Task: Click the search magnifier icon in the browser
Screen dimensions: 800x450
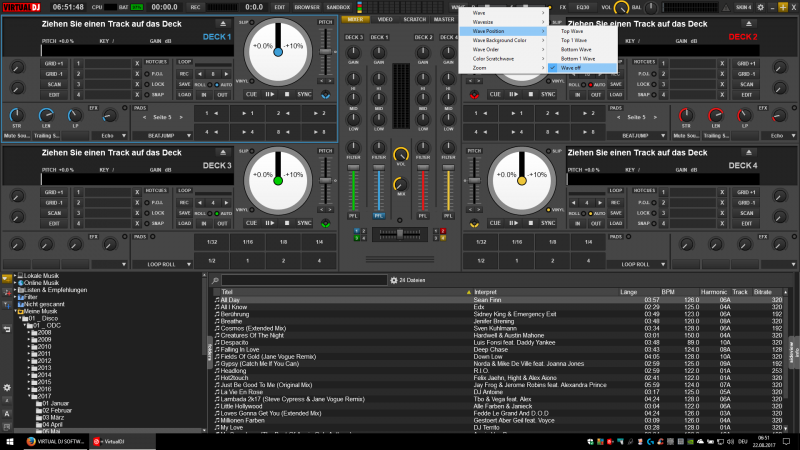Action: 215,280
